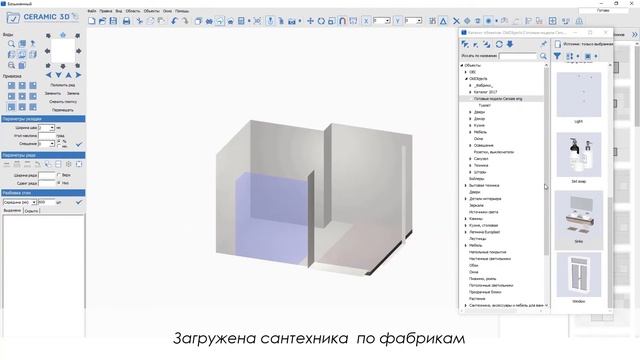Image resolution: width=640 pixels, height=360 pixels.
Task: Click the 'Сменить плитку' button
Action: (63, 101)
